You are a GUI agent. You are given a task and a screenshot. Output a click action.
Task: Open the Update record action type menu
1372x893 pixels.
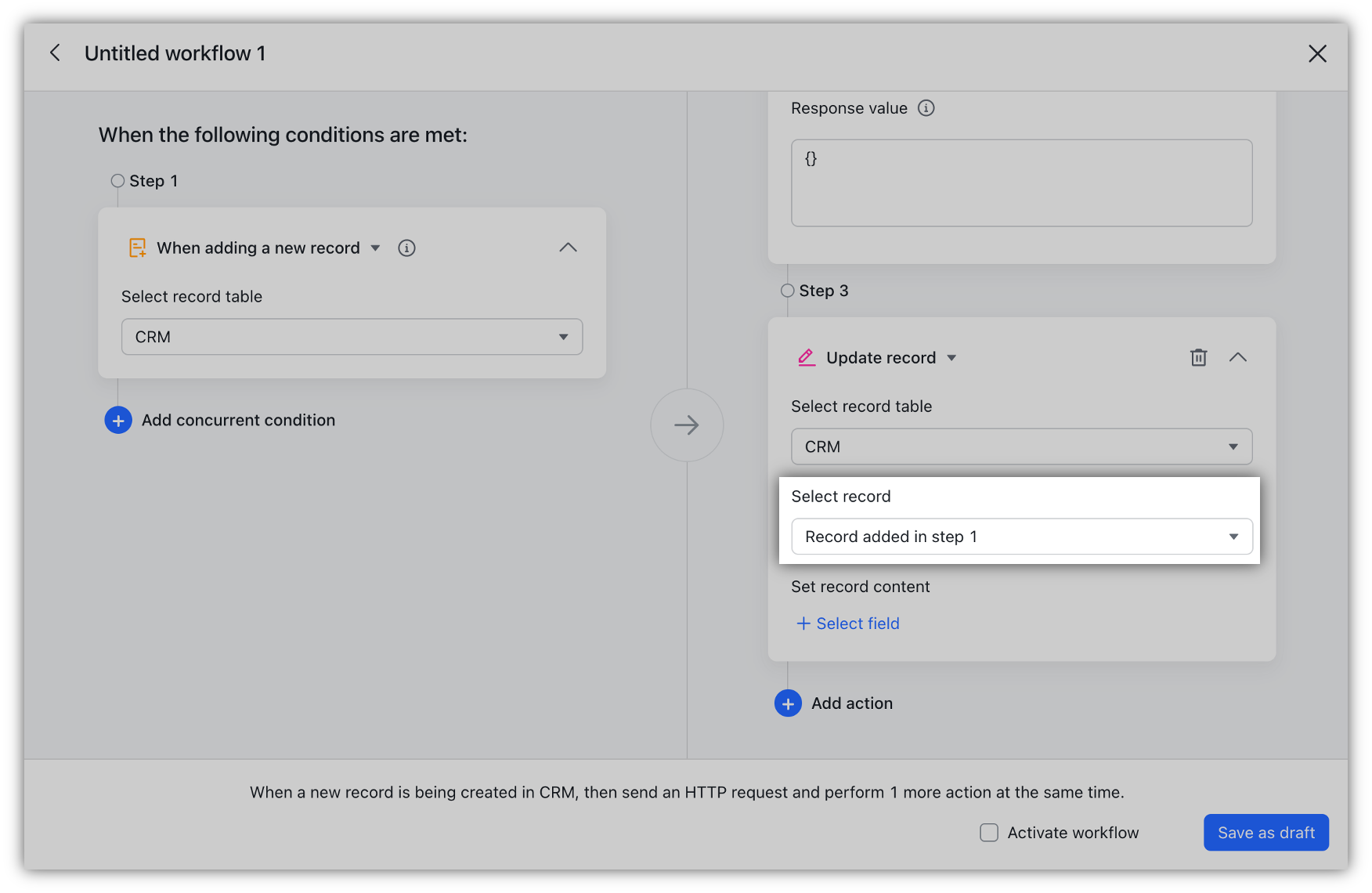pyautogui.click(x=951, y=357)
